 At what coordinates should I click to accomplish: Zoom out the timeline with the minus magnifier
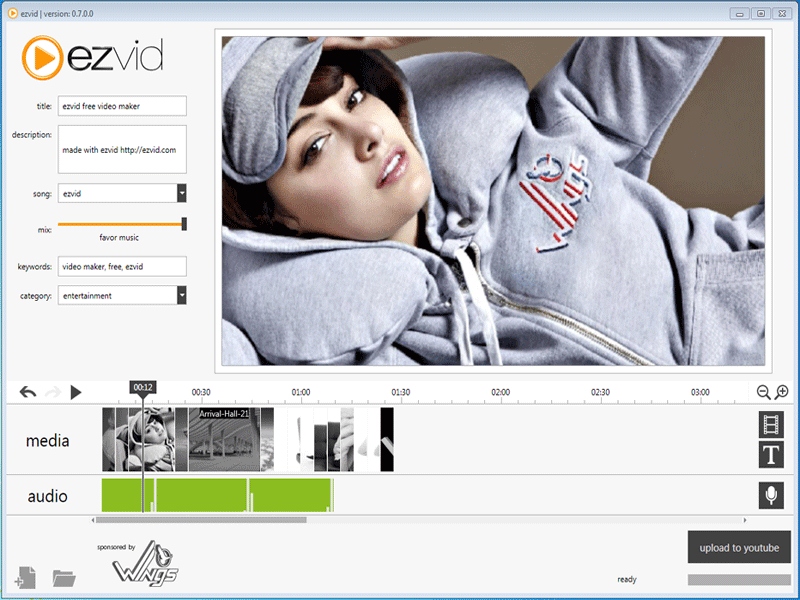tap(763, 393)
